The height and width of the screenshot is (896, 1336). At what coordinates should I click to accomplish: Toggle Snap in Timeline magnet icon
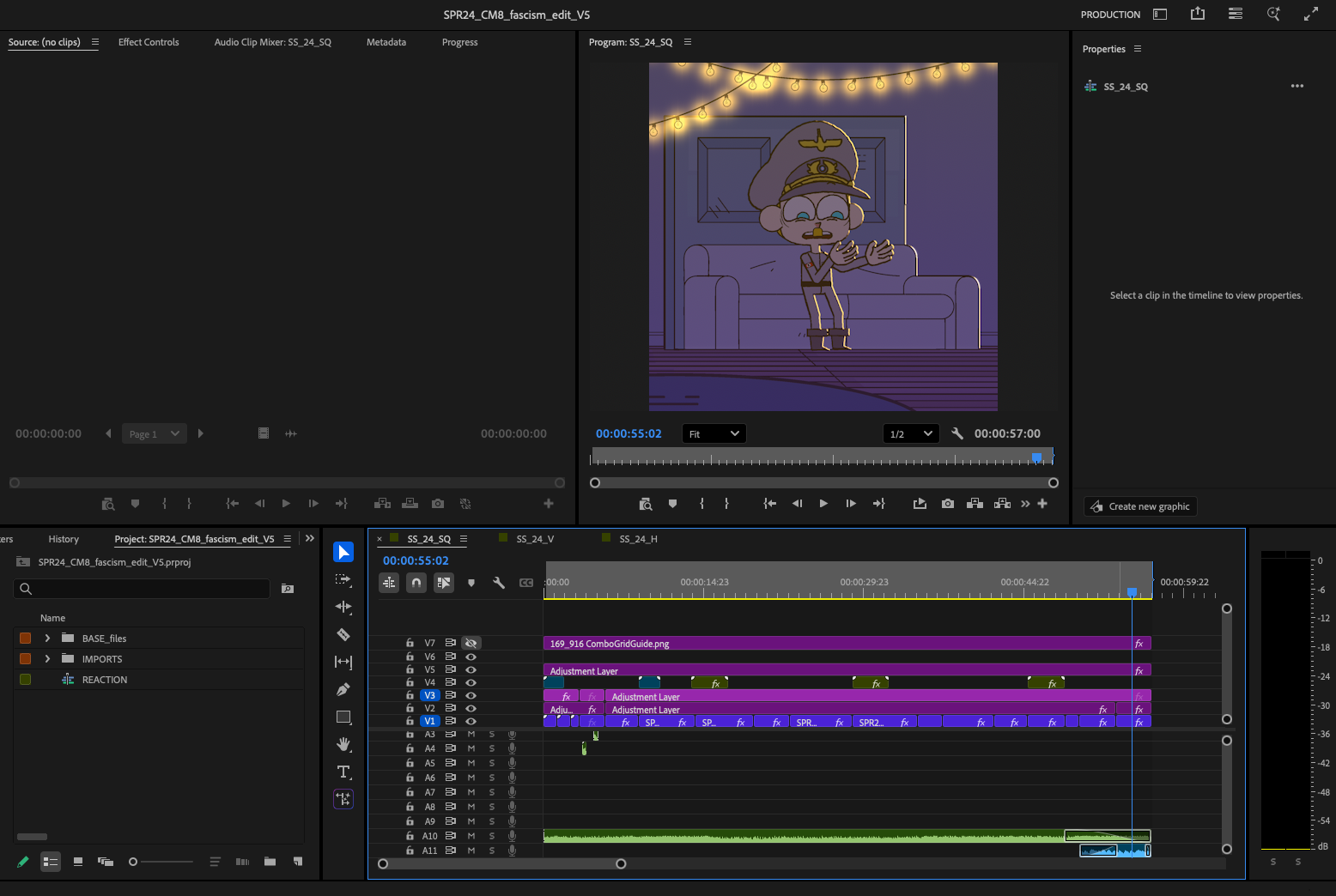click(x=416, y=583)
